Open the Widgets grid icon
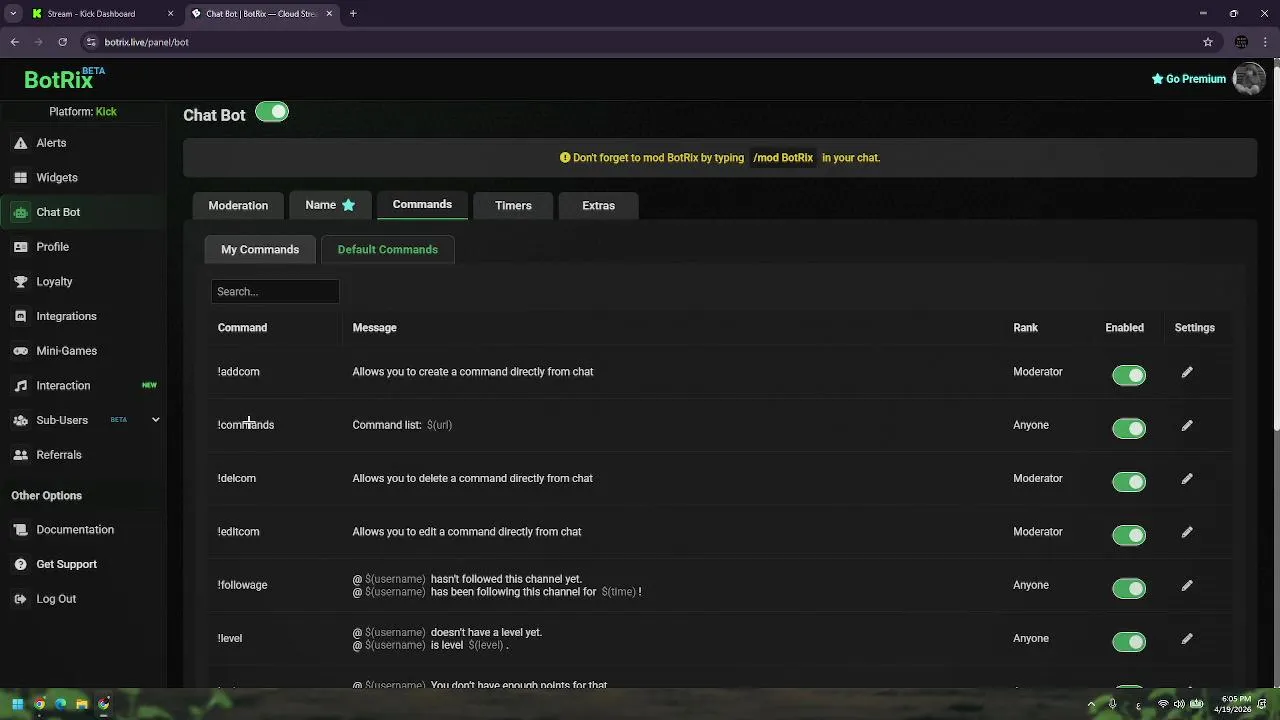Image resolution: width=1280 pixels, height=720 pixels. (20, 178)
